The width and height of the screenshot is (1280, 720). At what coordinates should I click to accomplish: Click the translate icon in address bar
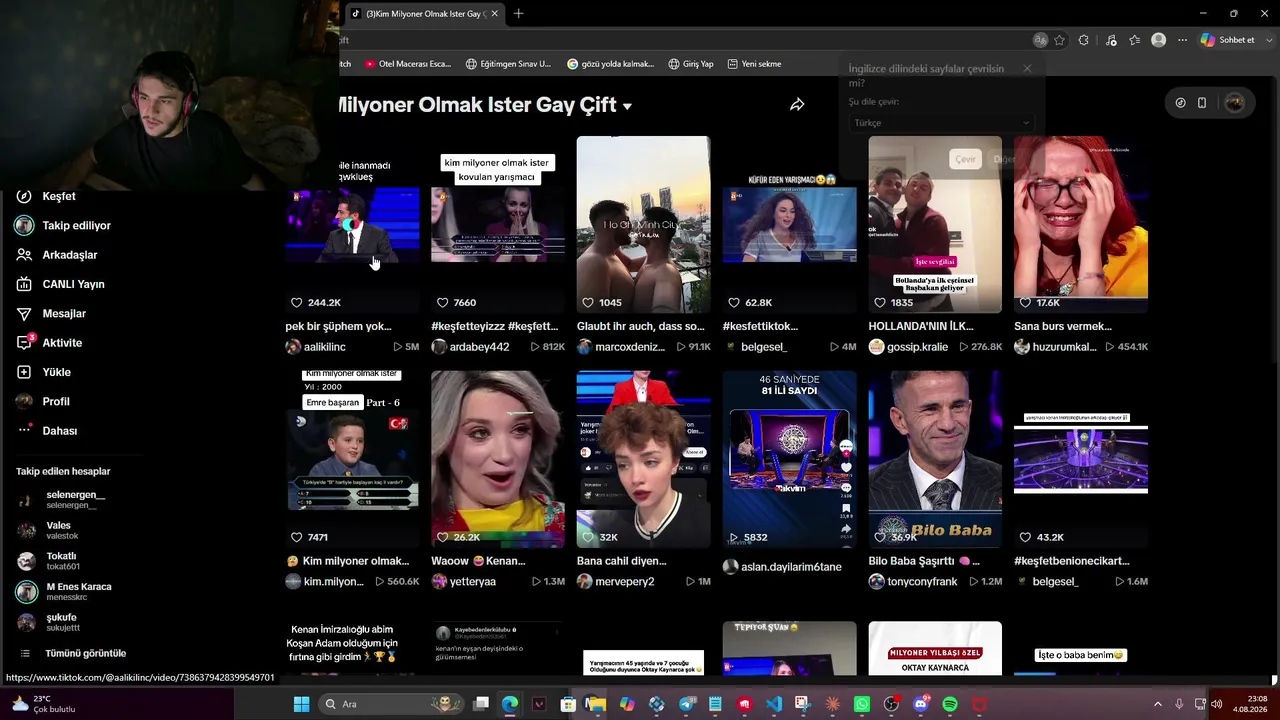point(1041,40)
